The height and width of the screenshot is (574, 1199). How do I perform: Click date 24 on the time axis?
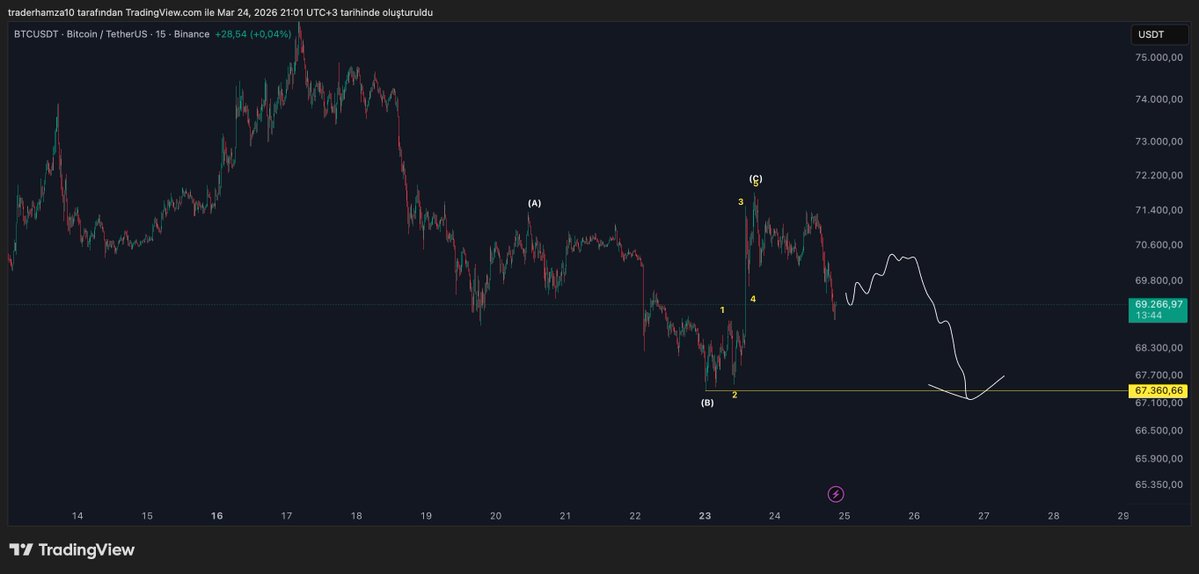[x=775, y=516]
